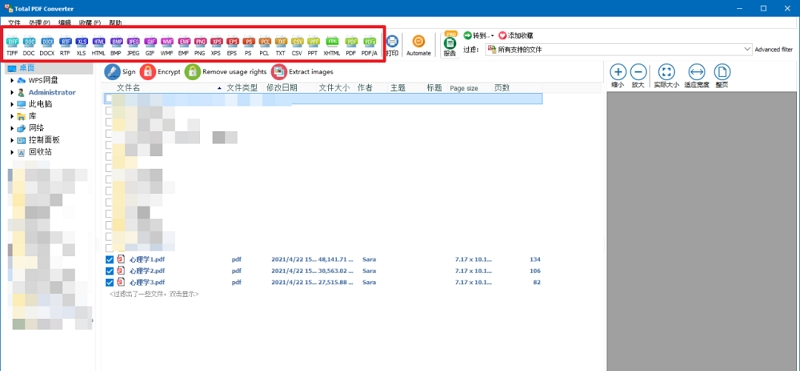Convert PDFs to TXT
The width and height of the screenshot is (800, 371).
click(281, 45)
